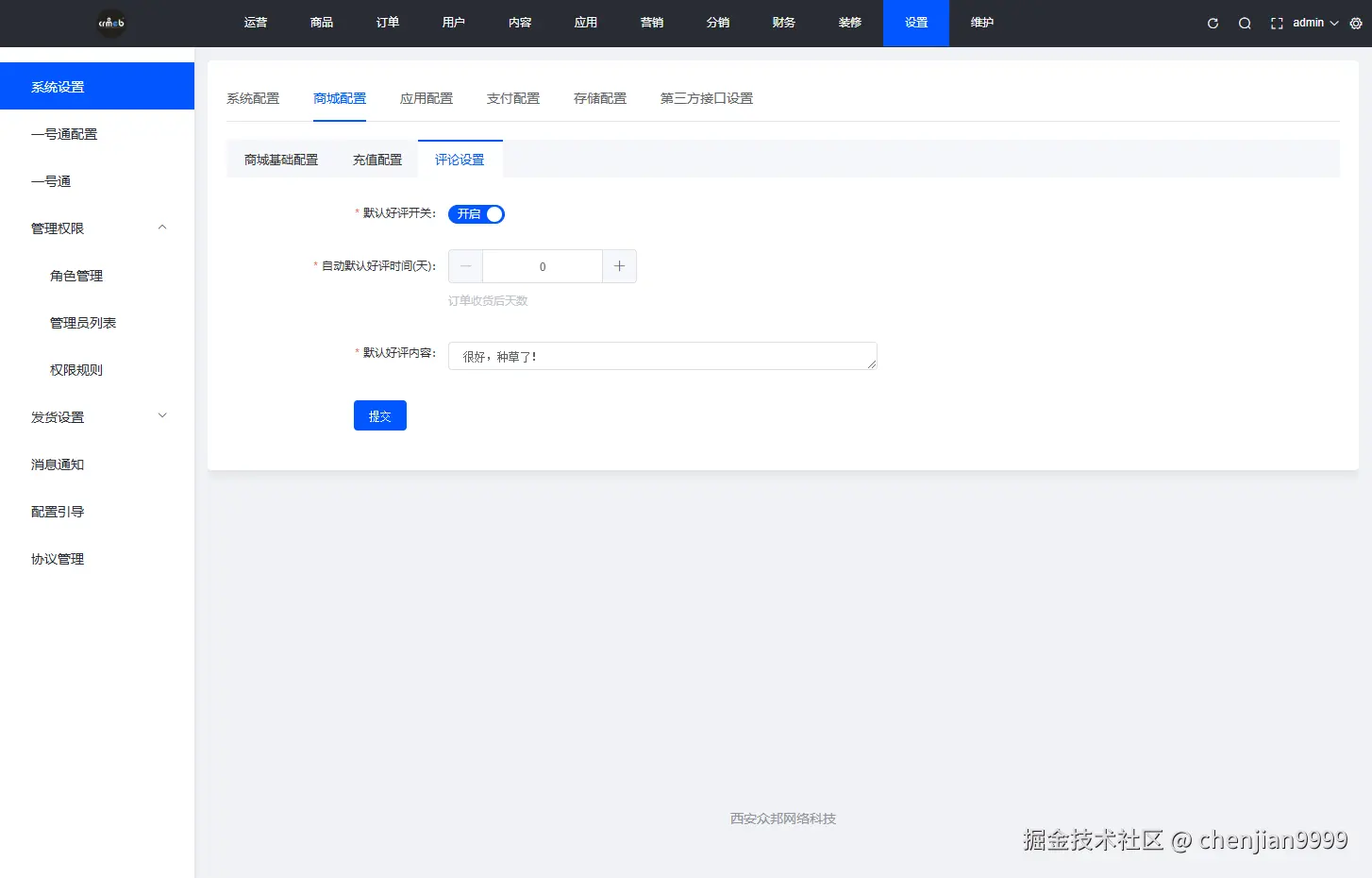Open 一号通配置 in the sidebar
The height and width of the screenshot is (878, 1372).
tap(97, 134)
